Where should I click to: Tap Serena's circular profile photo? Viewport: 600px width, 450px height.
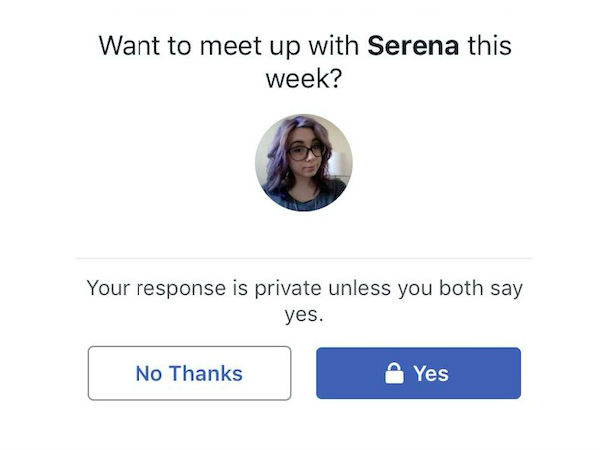click(303, 162)
